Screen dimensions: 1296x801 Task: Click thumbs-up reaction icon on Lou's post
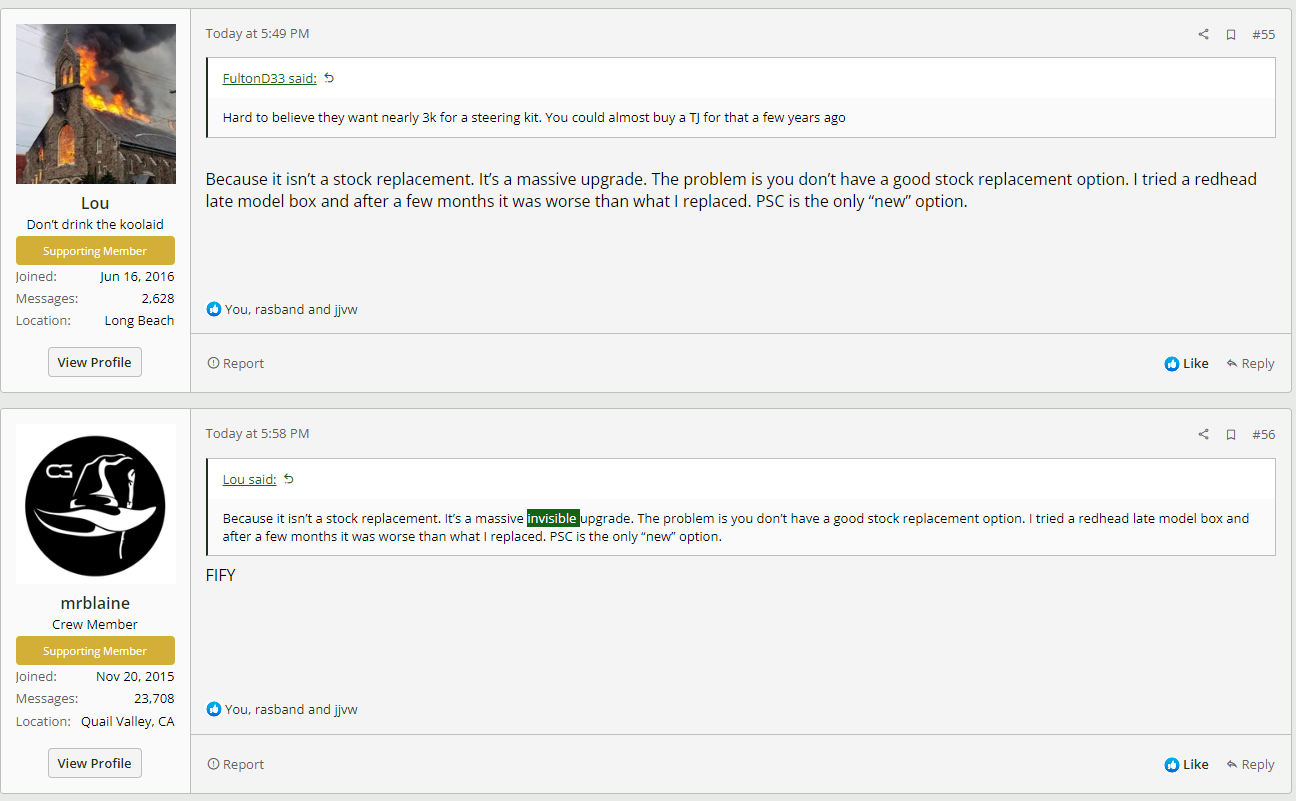pos(213,309)
